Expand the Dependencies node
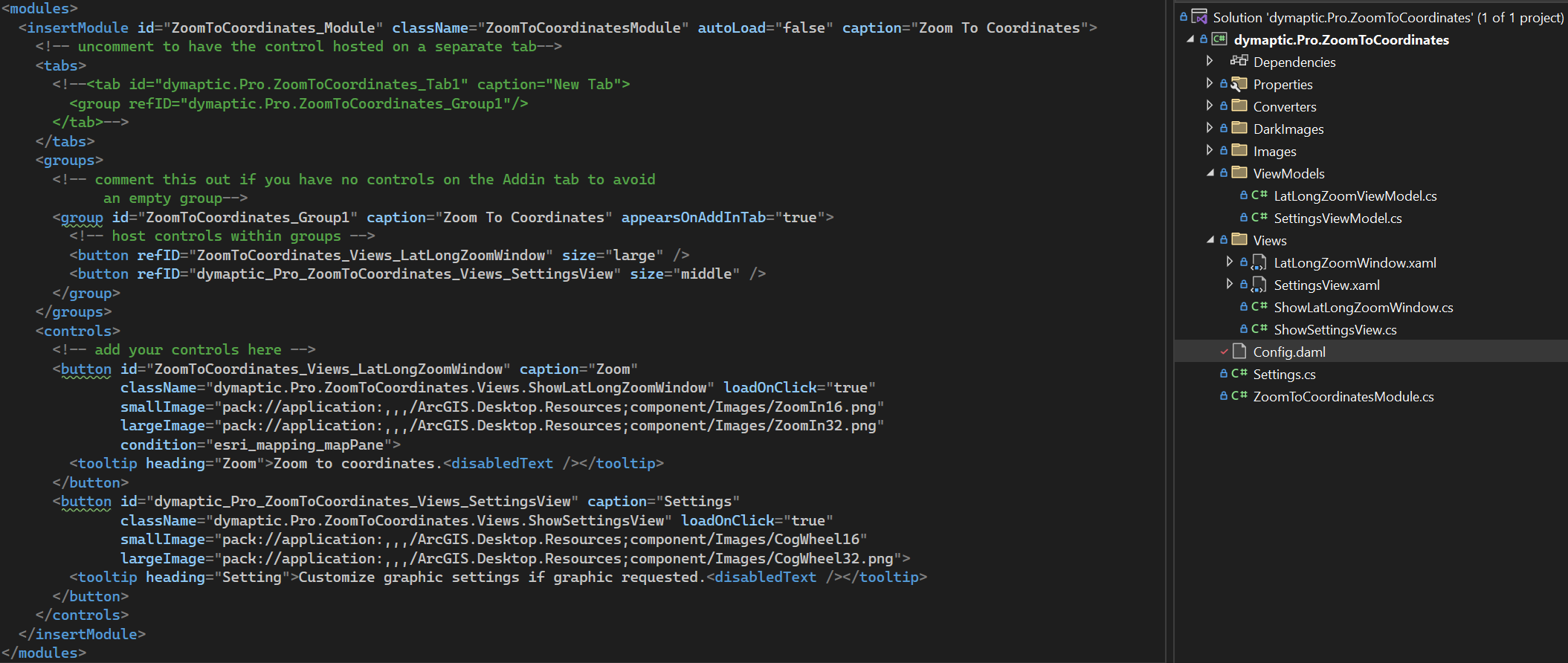Image resolution: width=1568 pixels, height=663 pixels. coord(1209,62)
